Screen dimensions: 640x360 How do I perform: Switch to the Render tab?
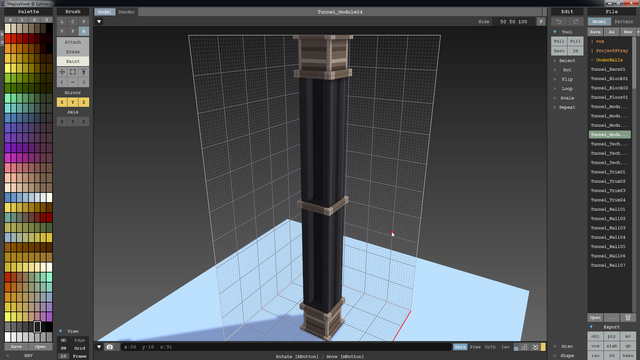(127, 12)
